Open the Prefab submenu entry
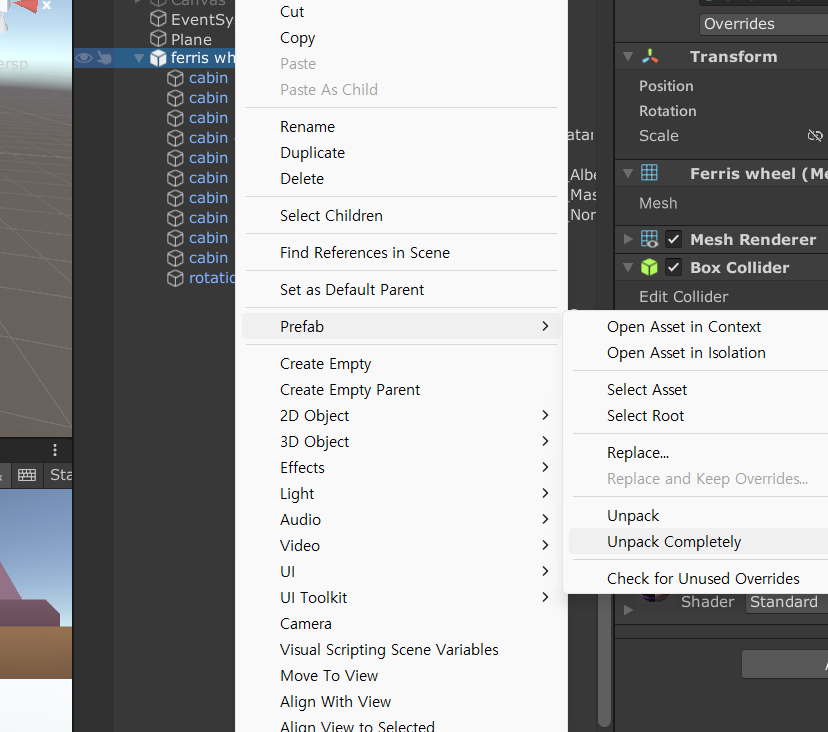 (x=401, y=326)
